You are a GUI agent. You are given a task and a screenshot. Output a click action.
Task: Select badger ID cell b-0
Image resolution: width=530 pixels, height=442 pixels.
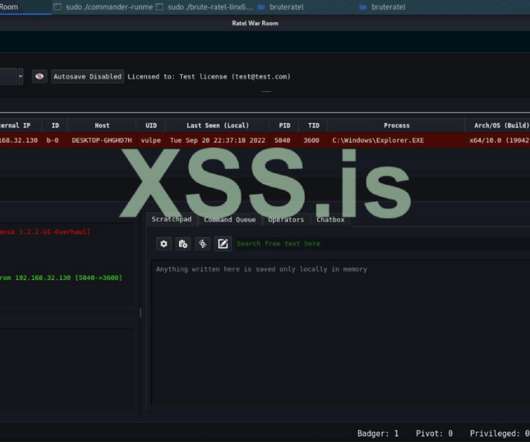(x=53, y=140)
